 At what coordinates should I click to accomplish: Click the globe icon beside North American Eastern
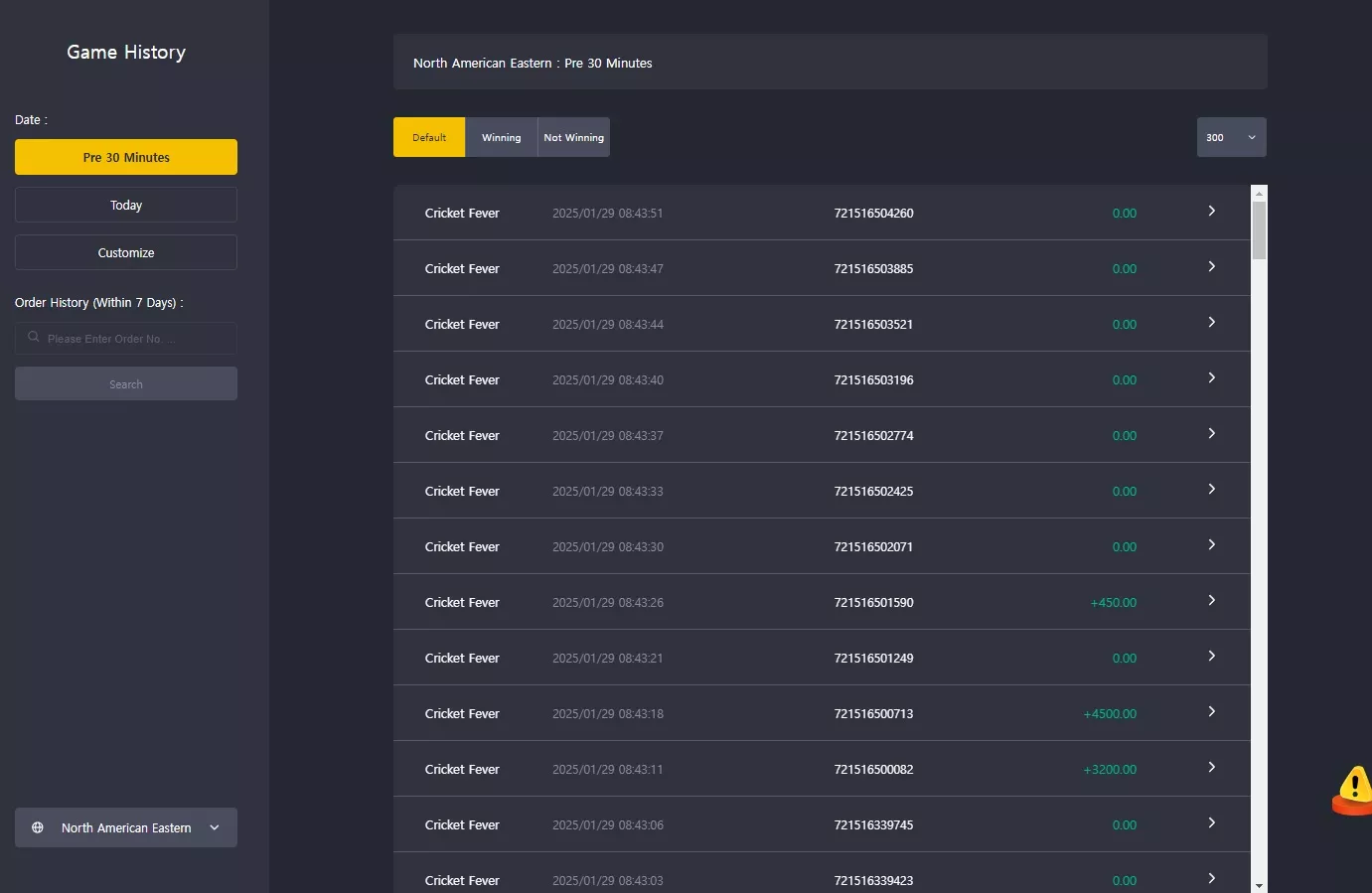[38, 827]
